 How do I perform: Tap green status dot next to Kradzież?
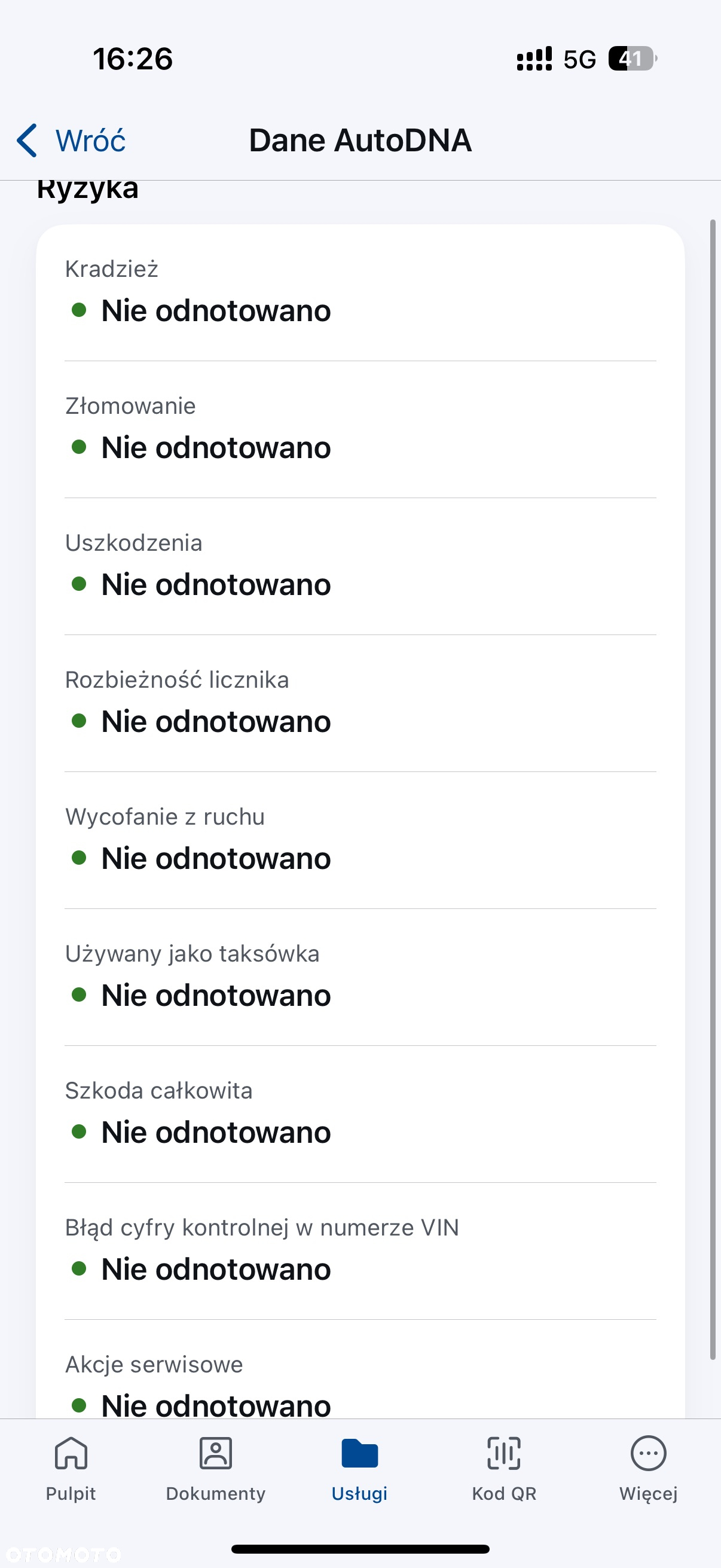pos(78,310)
